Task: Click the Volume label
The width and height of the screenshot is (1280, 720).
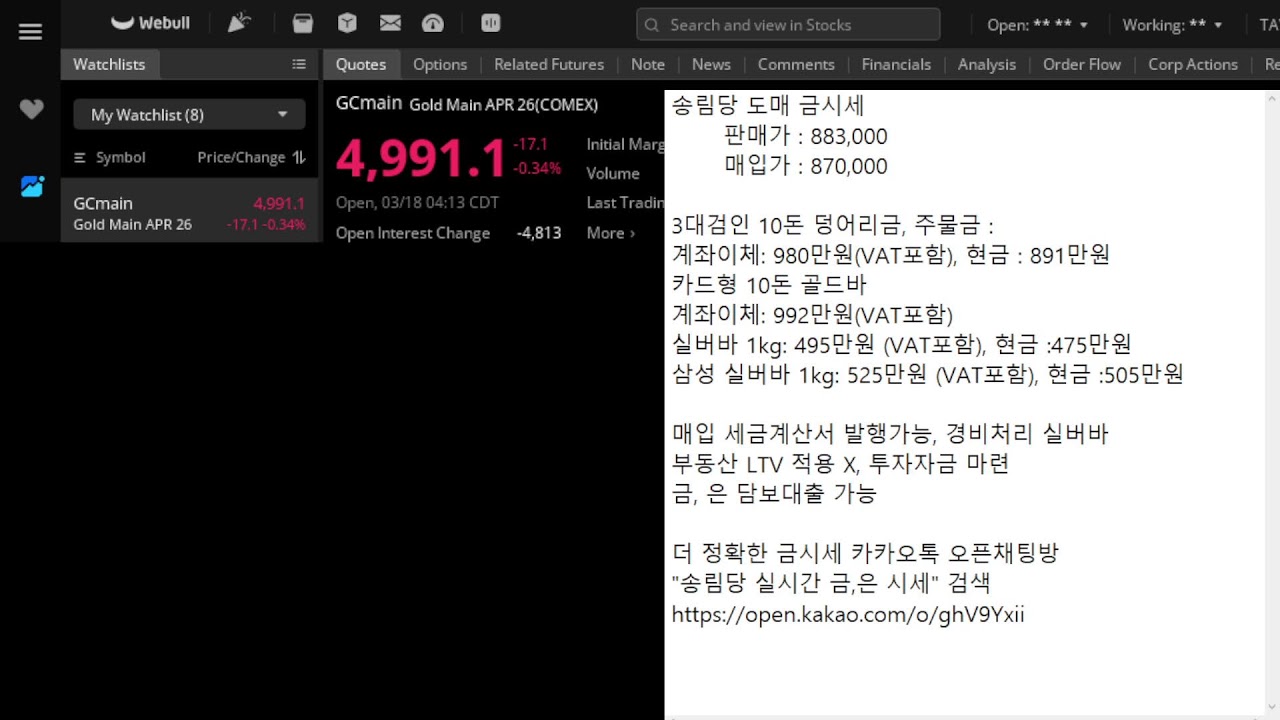Action: pos(613,173)
